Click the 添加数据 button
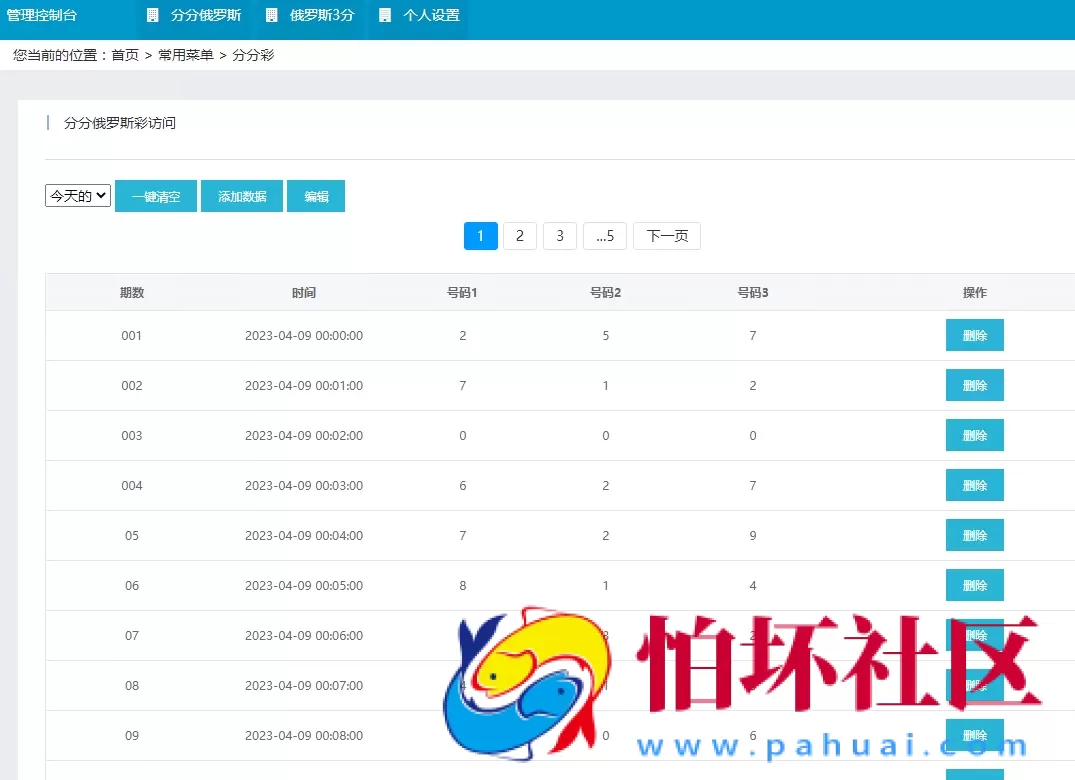 [241, 196]
